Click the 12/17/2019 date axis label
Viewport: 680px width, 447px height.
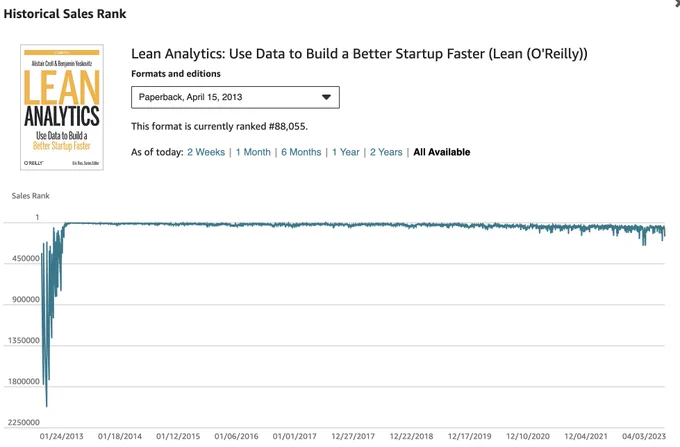[469, 436]
